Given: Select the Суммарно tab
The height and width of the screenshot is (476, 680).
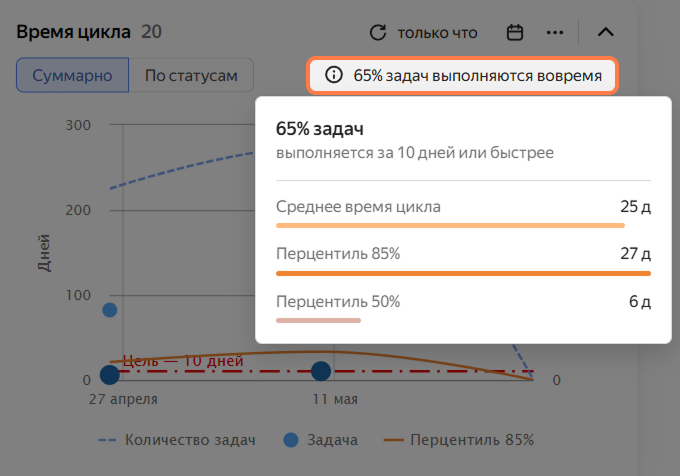Looking at the screenshot, I should tap(72, 75).
